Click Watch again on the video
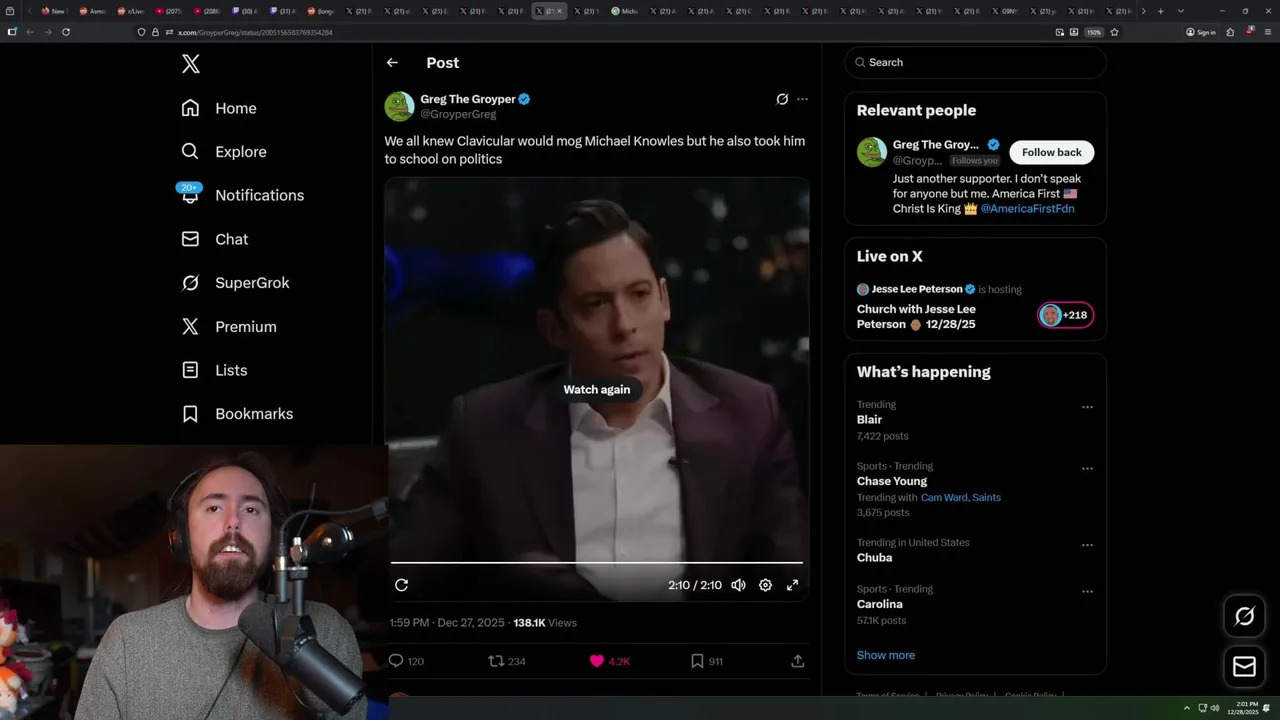 [x=597, y=389]
